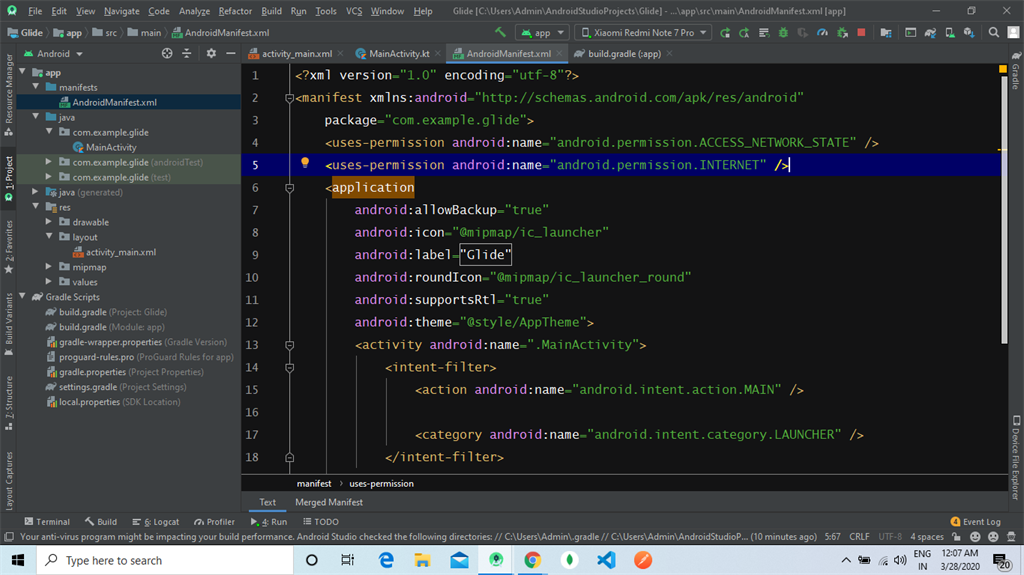
Task: Click the Search Everywhere magnifier icon
Action: pyautogui.click(x=994, y=32)
